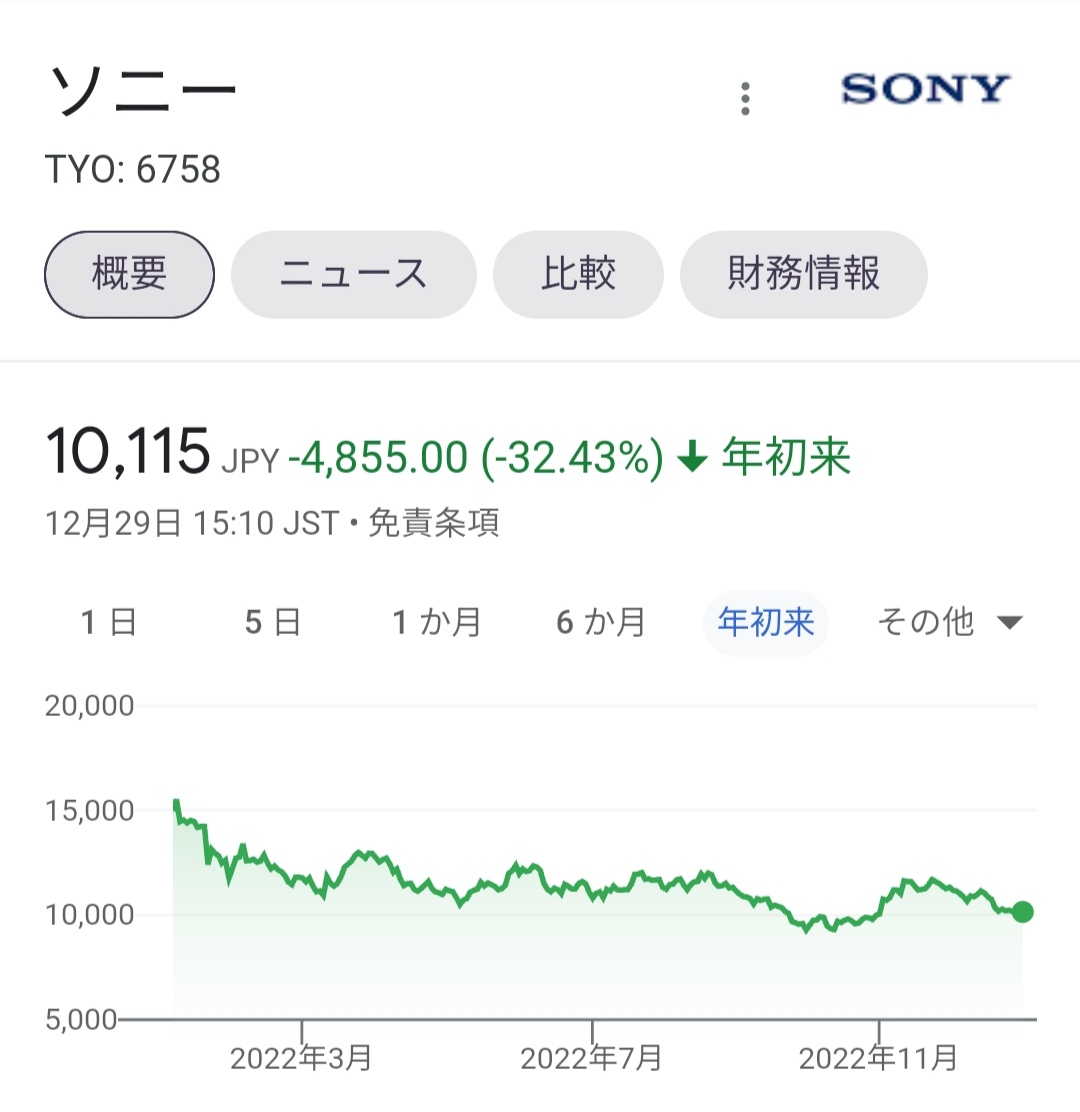Open the three-dot more options menu
The height and width of the screenshot is (1112, 1080).
[x=745, y=99]
